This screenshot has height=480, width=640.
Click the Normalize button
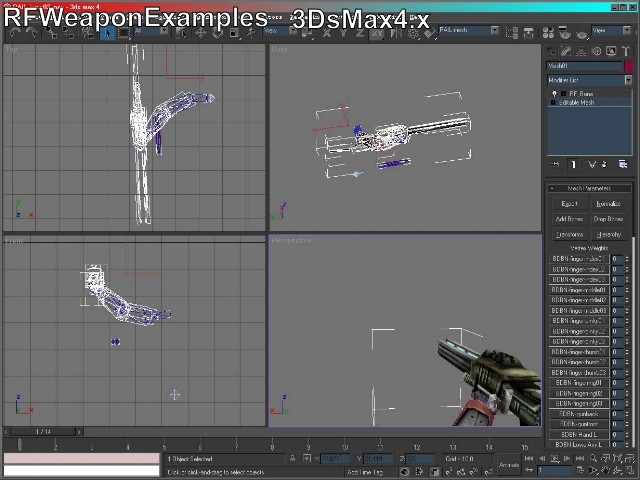[608, 204]
